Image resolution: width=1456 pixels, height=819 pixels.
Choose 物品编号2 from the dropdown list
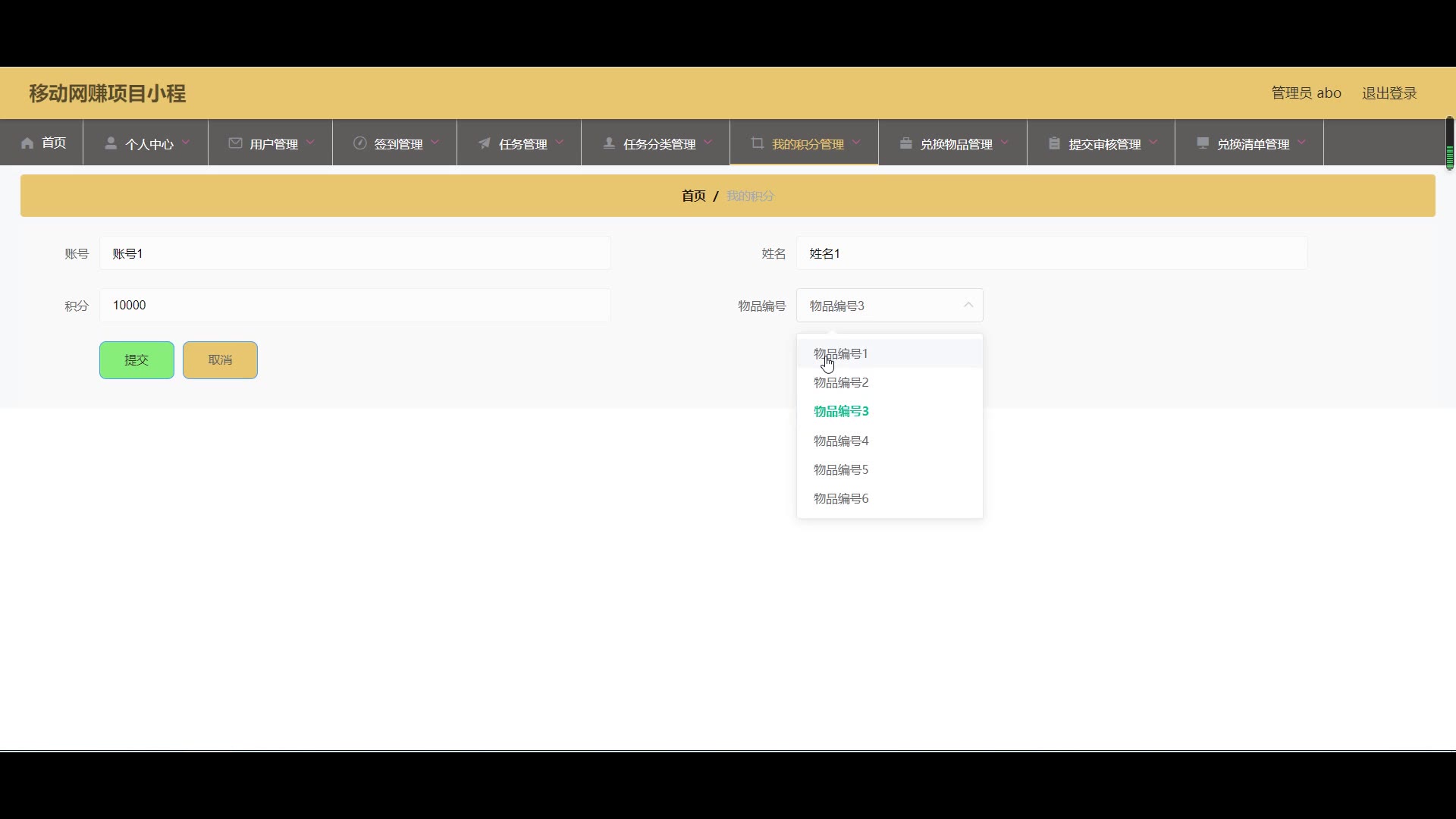pyautogui.click(x=890, y=383)
